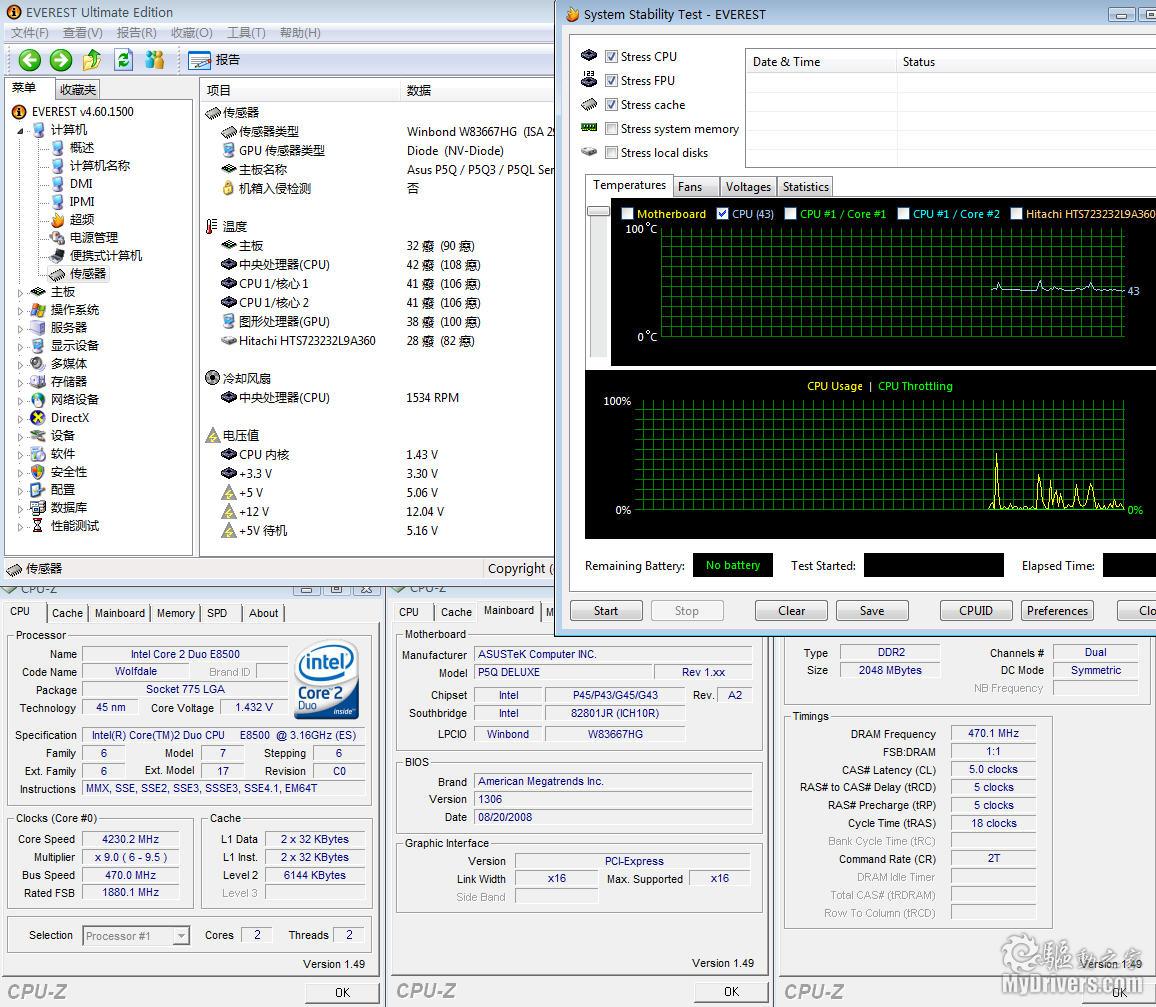The width and height of the screenshot is (1156, 1007).
Task: Switch to the Statistics tab
Action: (x=805, y=187)
